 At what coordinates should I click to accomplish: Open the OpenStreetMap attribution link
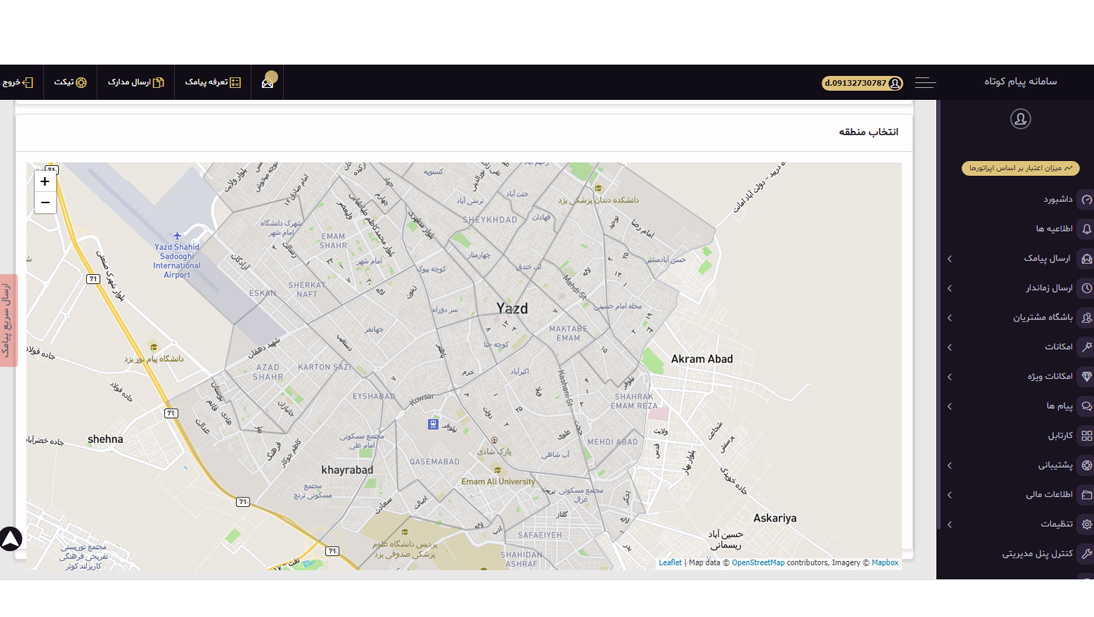coord(758,563)
